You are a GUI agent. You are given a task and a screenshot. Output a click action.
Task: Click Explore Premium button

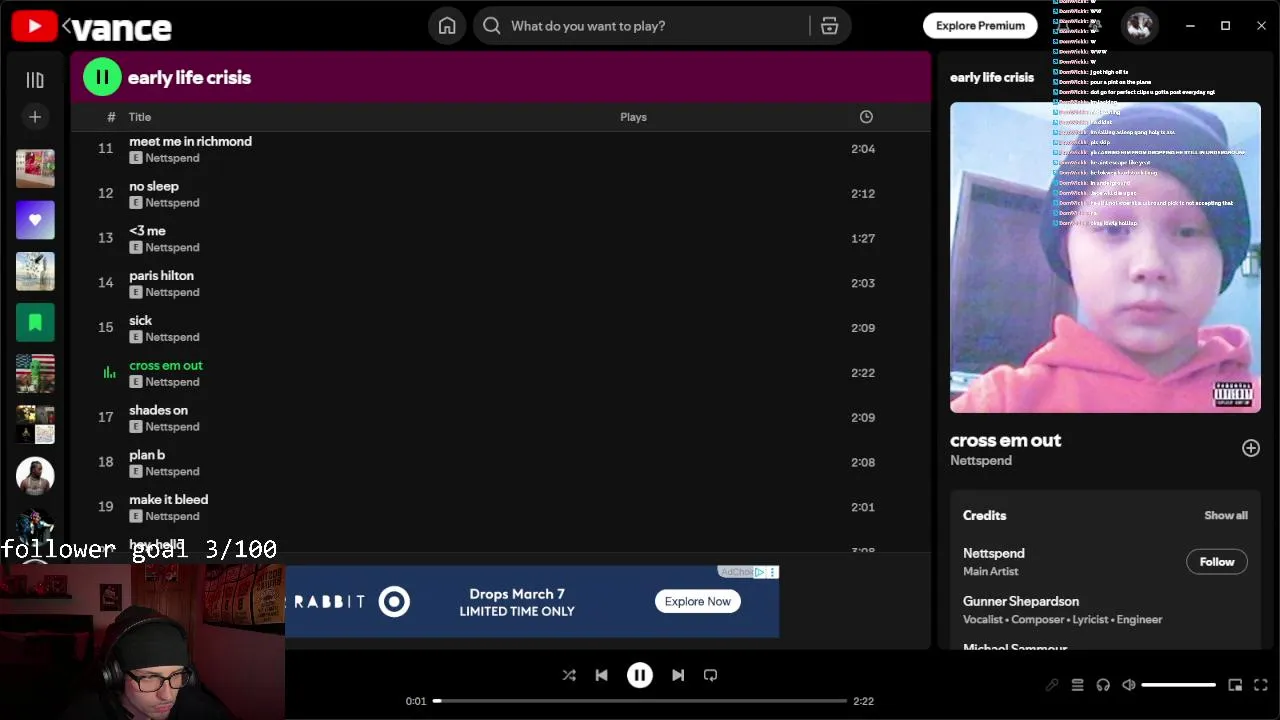point(980,26)
